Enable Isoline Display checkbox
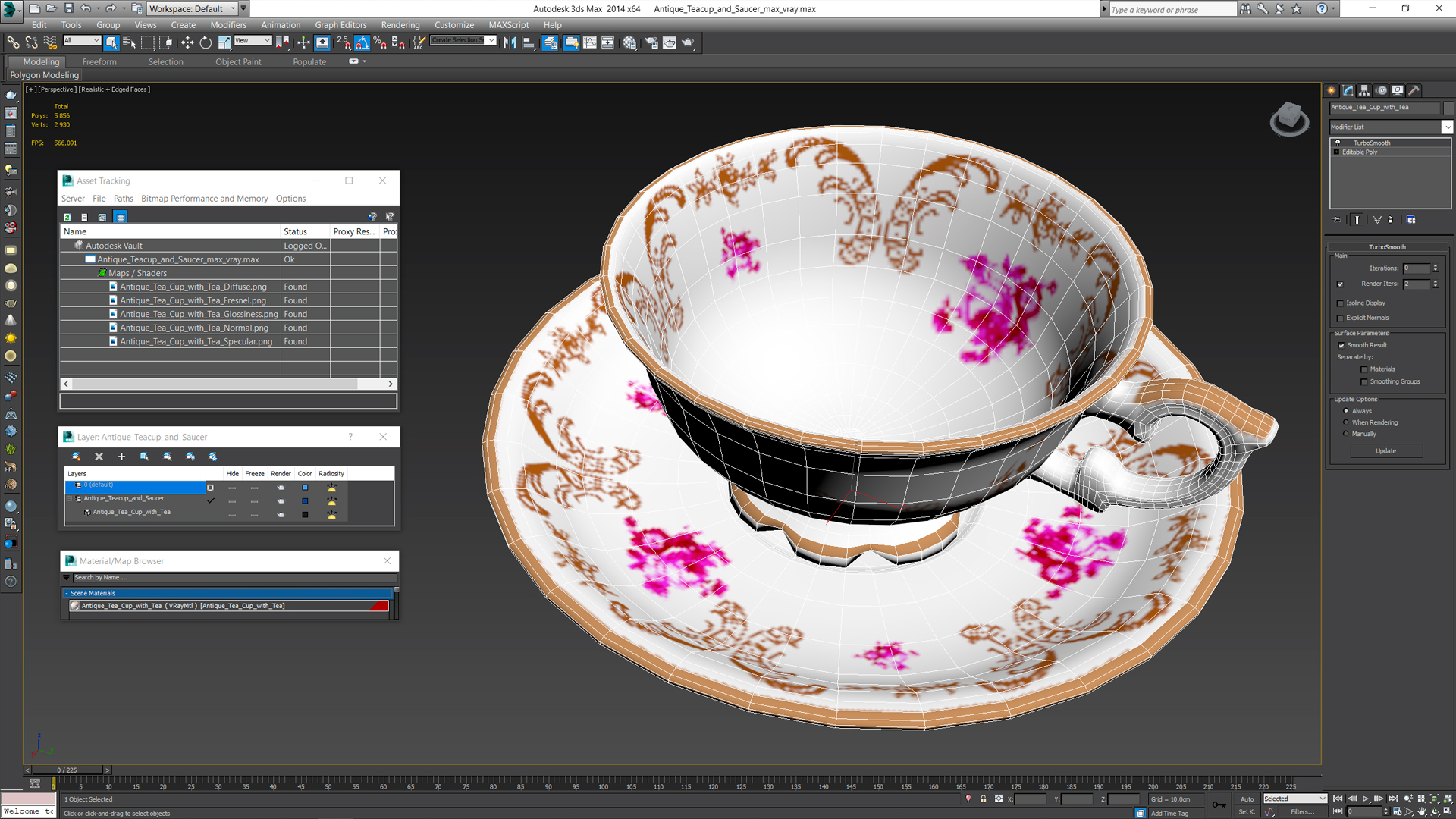The height and width of the screenshot is (819, 1456). pyautogui.click(x=1340, y=303)
